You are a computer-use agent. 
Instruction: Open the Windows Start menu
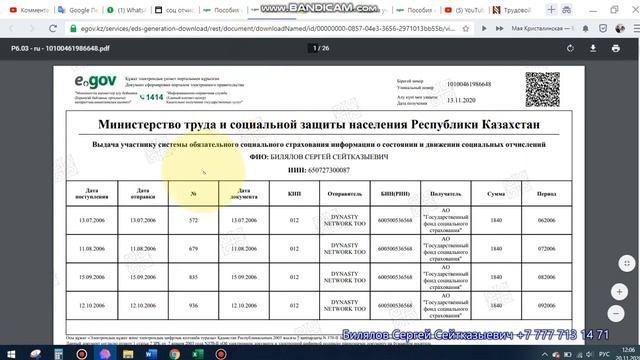[11, 354]
